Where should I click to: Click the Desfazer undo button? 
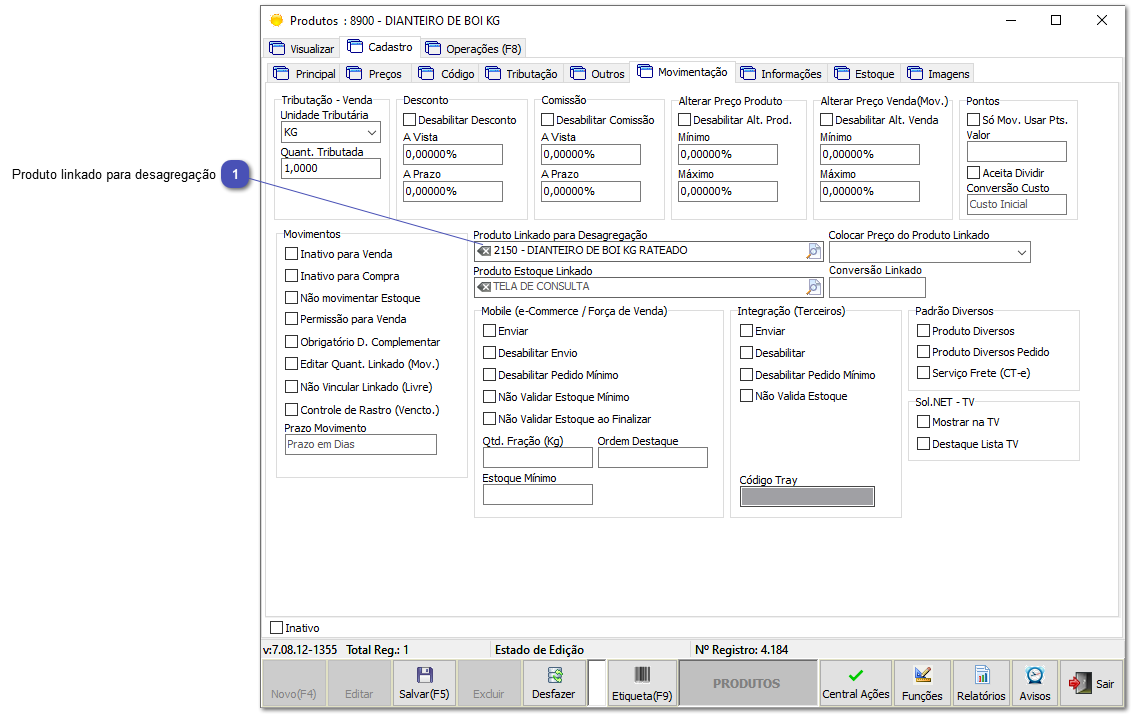click(553, 684)
